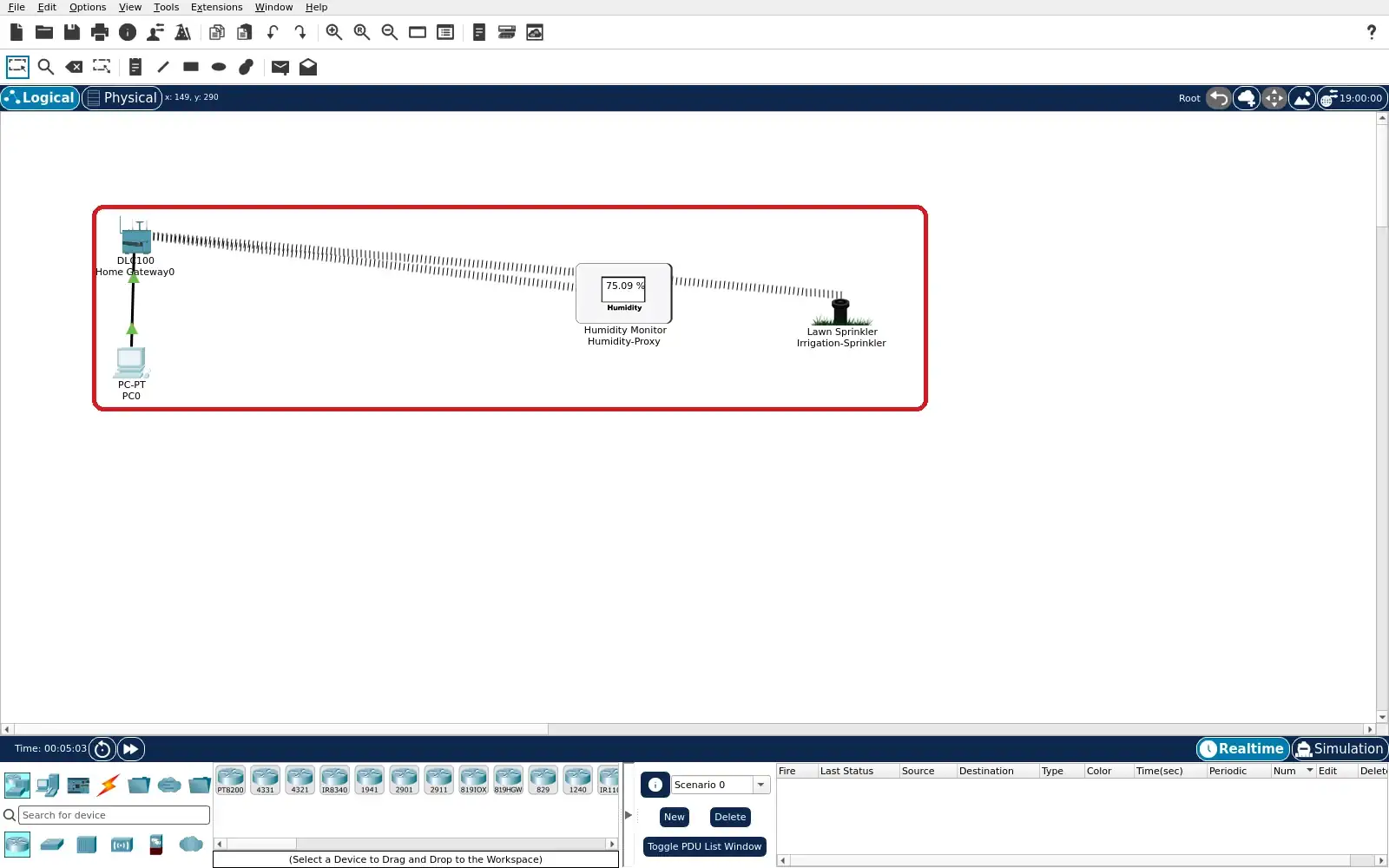Click the Humidity Monitor device

click(x=624, y=293)
